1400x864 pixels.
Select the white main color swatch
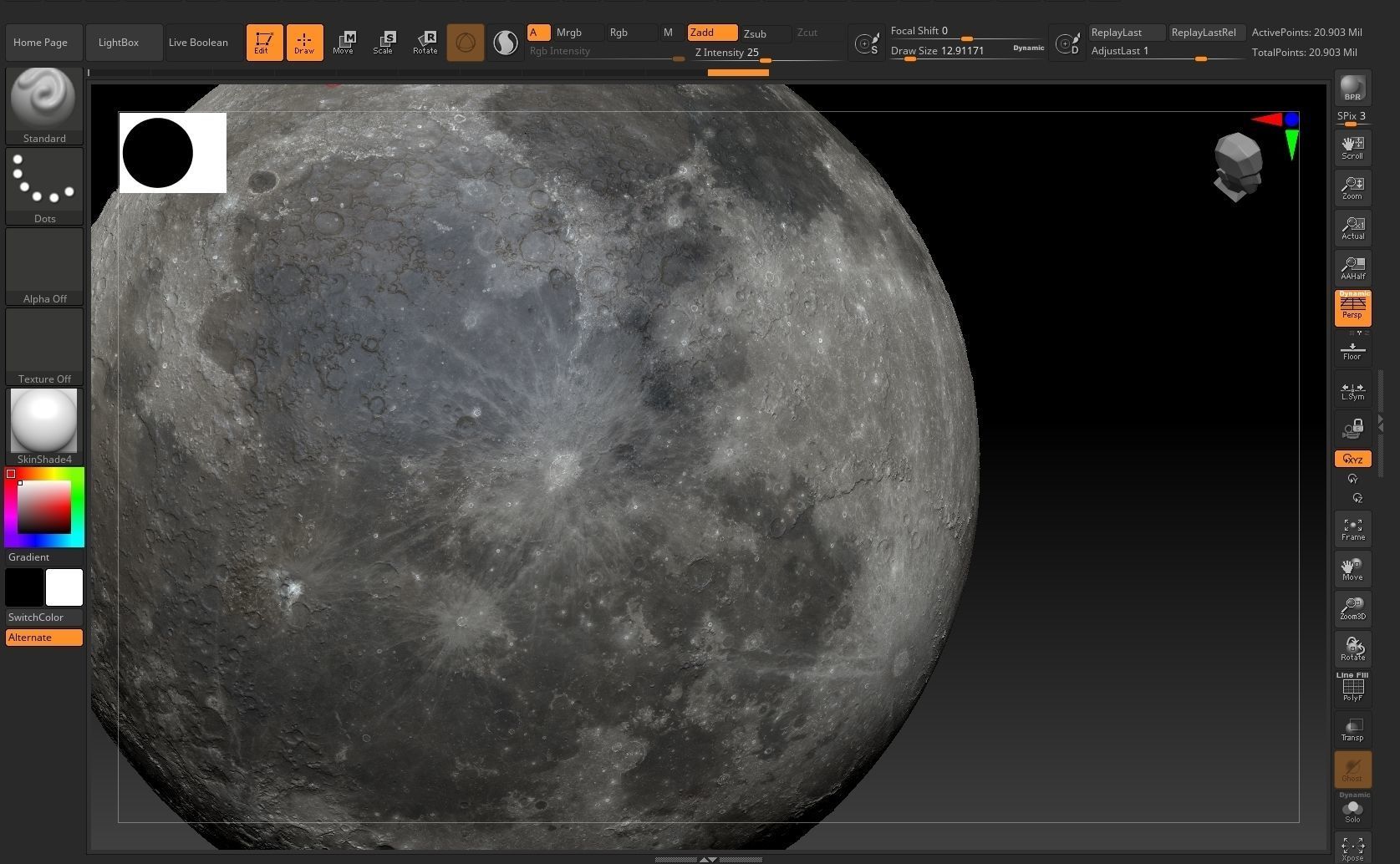[64, 587]
